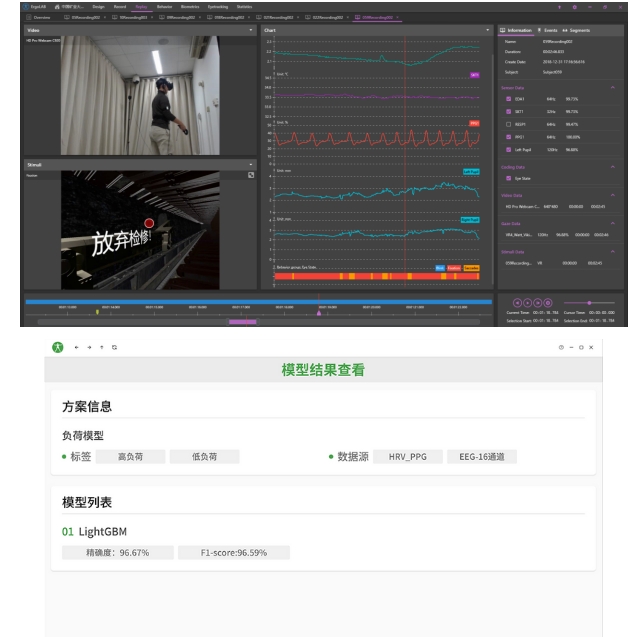
Task: Open the Behavior menu tab
Action: [x=164, y=7]
